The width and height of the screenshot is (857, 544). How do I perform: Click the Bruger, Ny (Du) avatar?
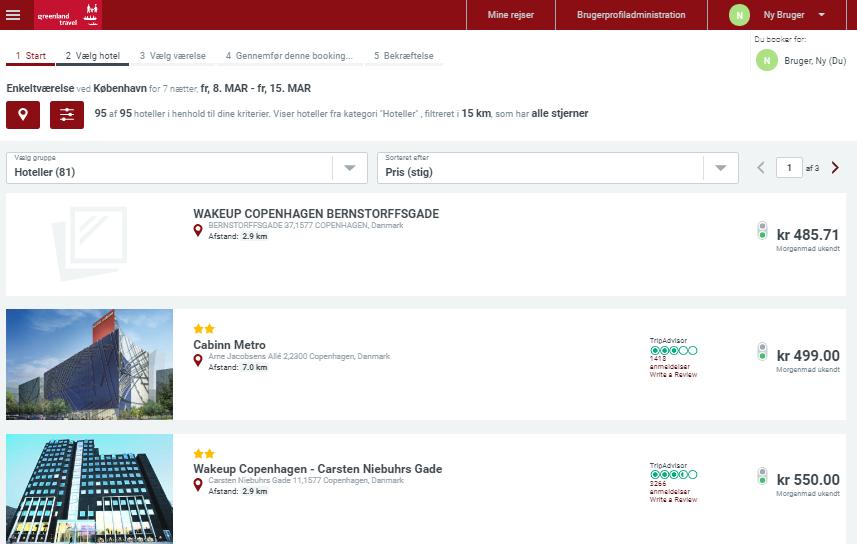767,61
